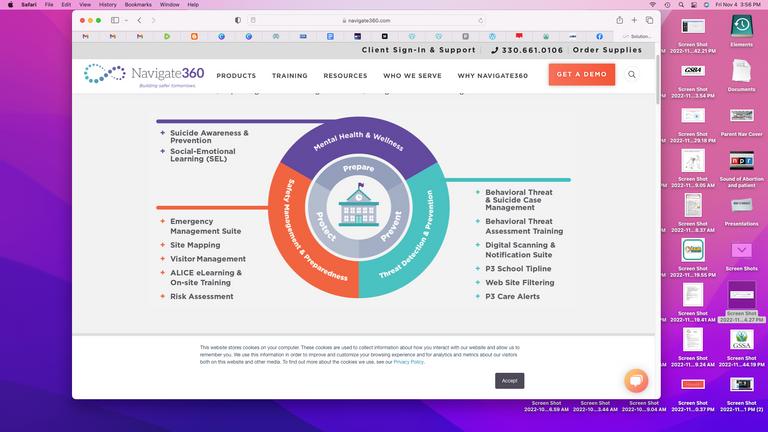
Task: Select Sound of Abortion and patient file
Action: click(742, 169)
